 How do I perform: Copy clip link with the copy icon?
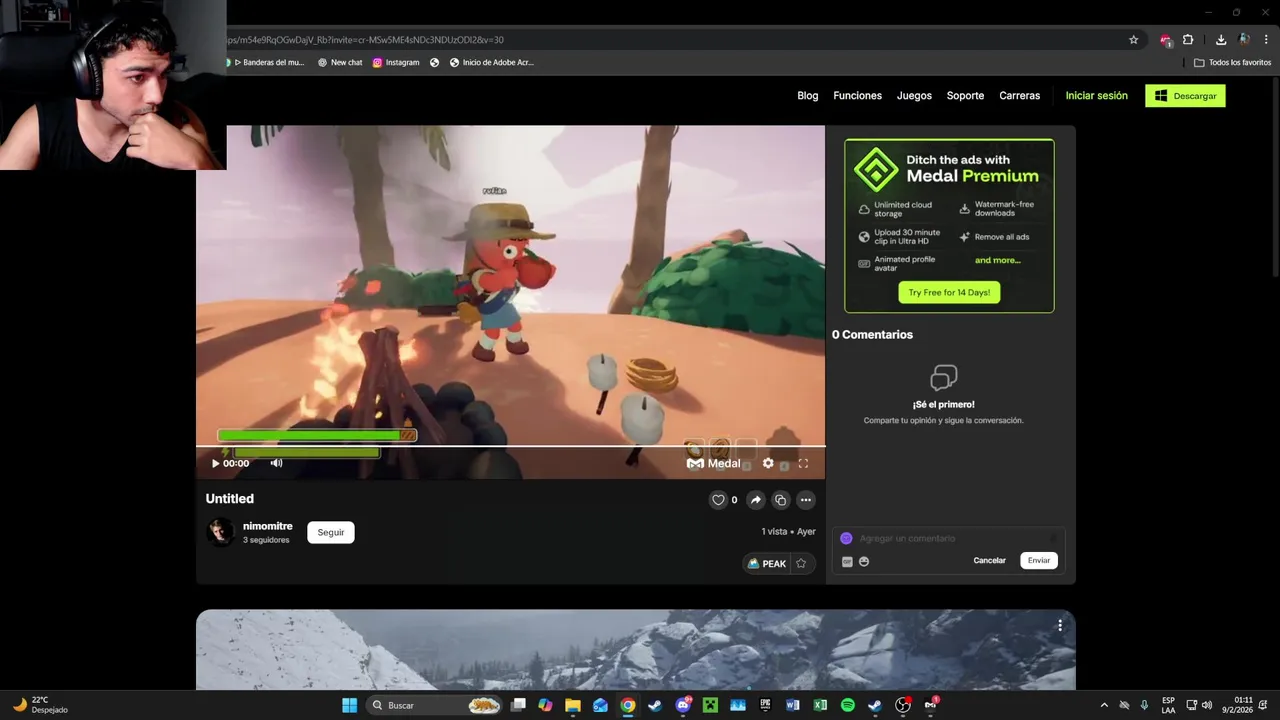(x=781, y=500)
